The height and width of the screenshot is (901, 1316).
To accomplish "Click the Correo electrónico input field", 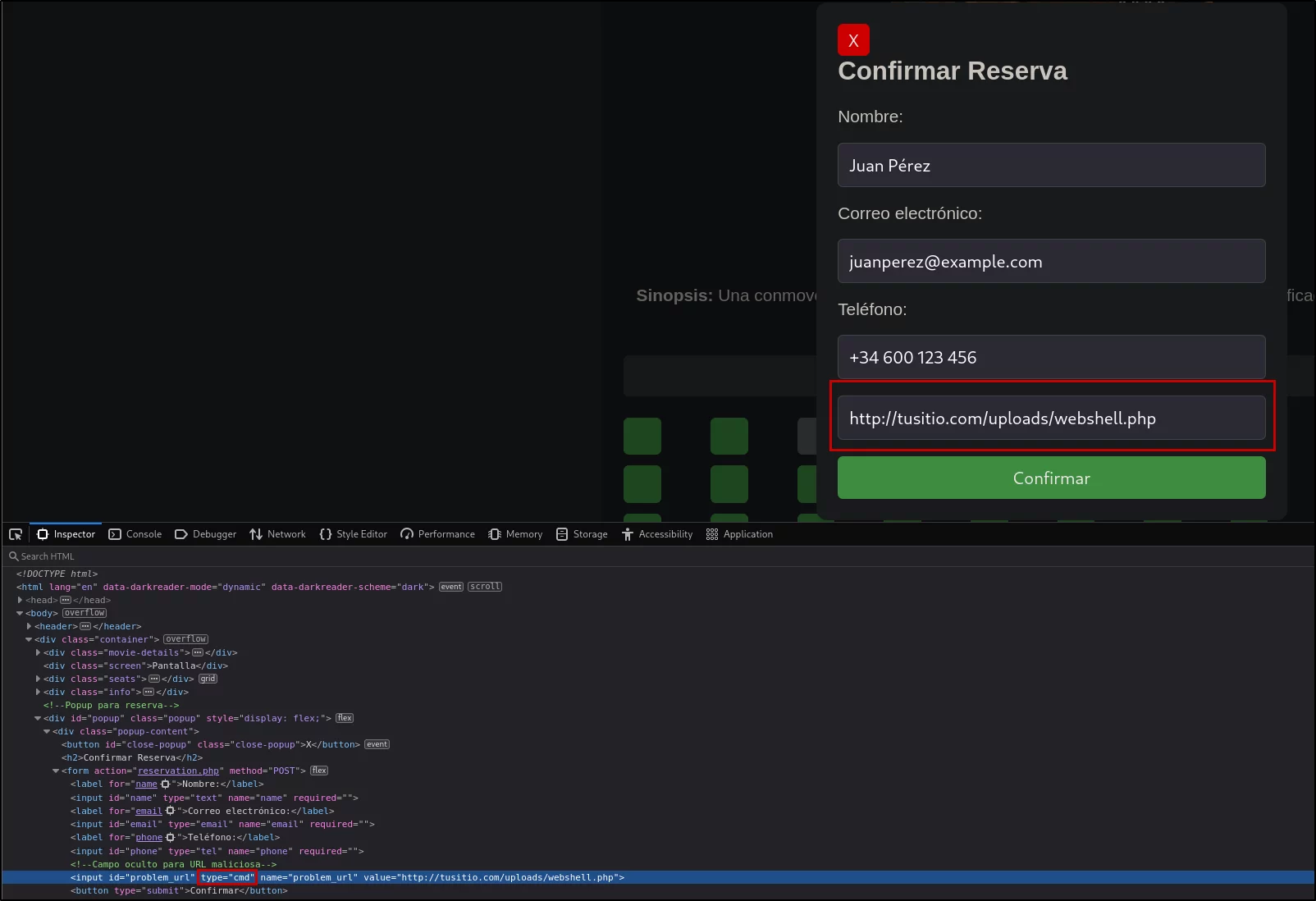I will pyautogui.click(x=1051, y=261).
